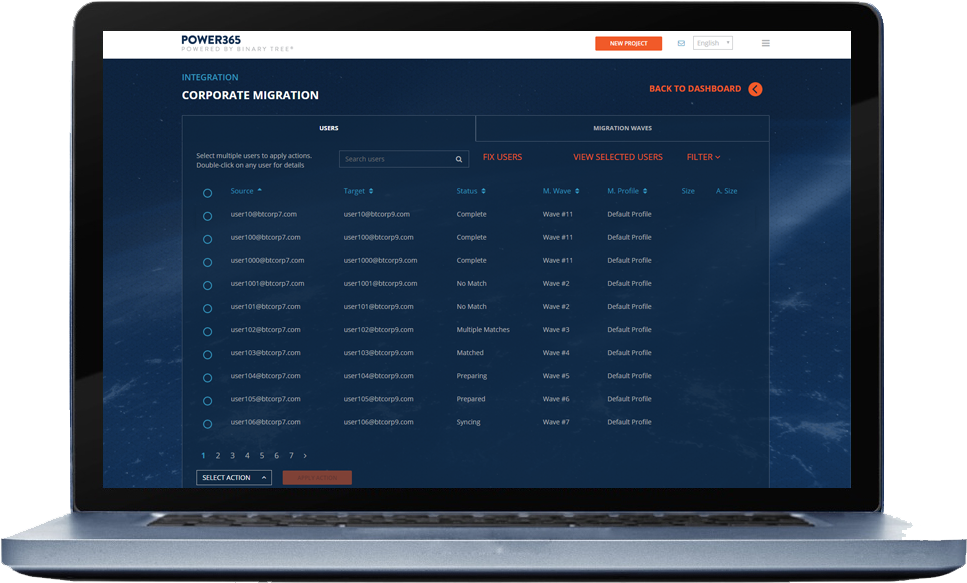
Task: Open the Select Action dropdown
Action: click(234, 478)
